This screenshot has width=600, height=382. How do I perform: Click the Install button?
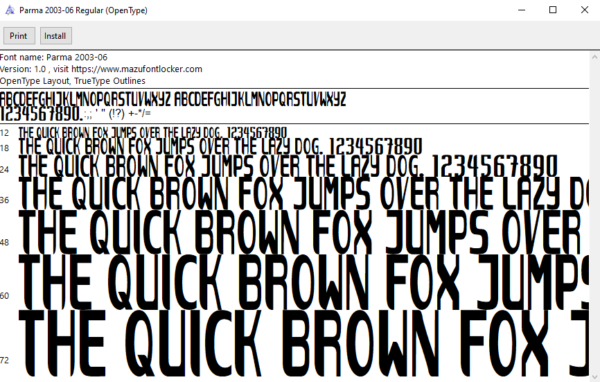55,36
